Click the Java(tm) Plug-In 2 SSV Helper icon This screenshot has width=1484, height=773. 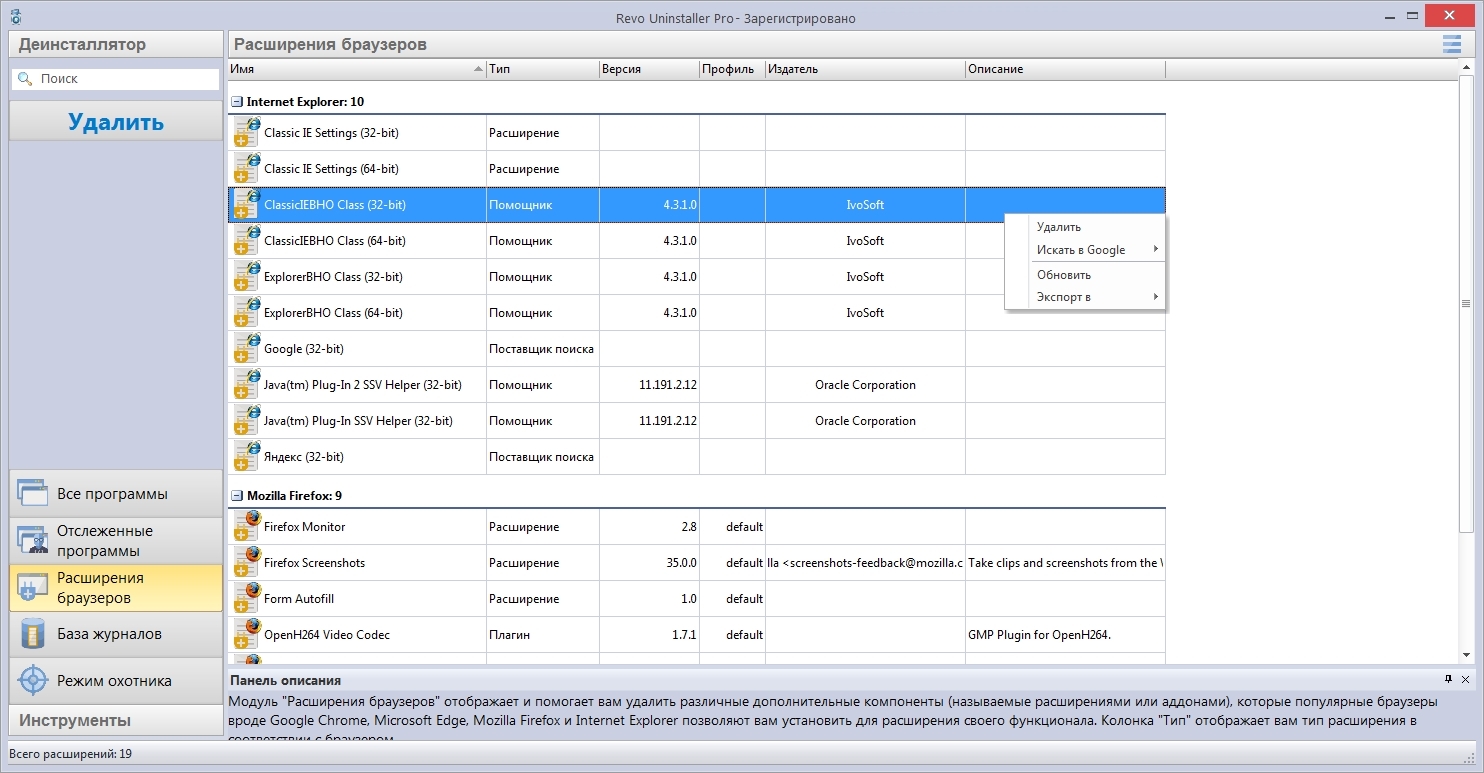pos(246,384)
